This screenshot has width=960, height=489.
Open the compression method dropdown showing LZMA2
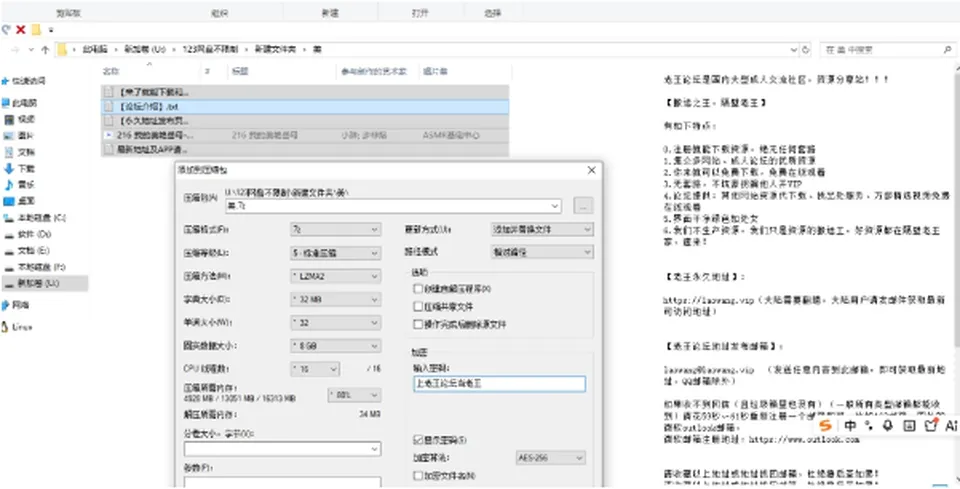coord(335,276)
